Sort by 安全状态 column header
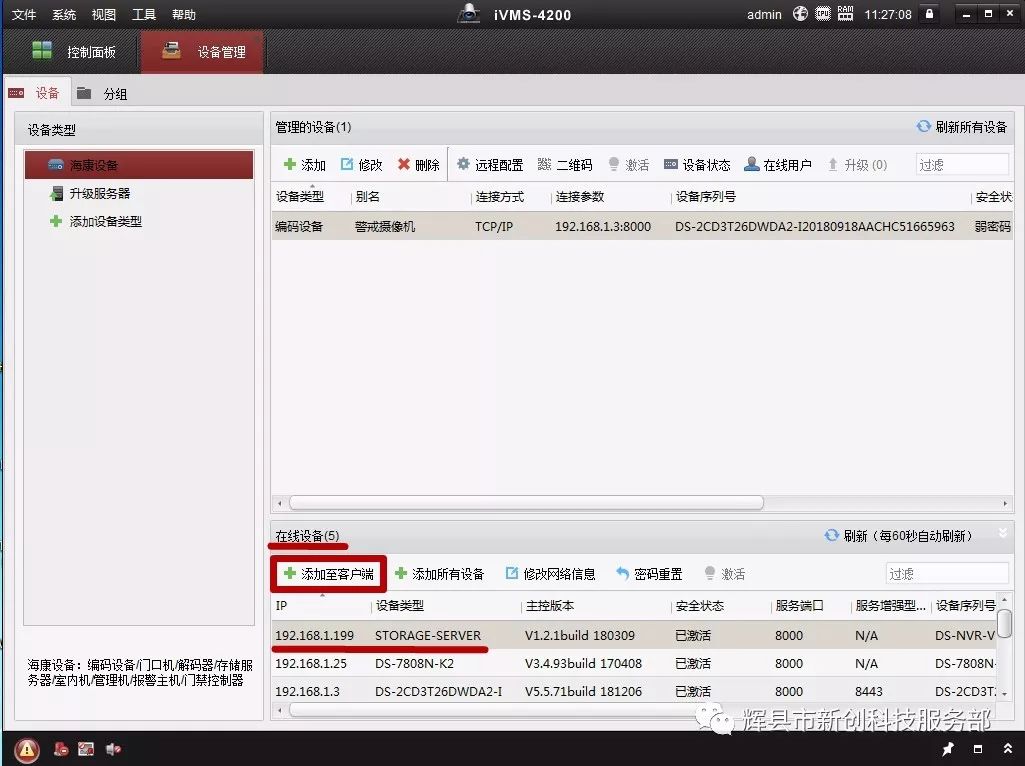Screen dimensions: 1025x766 tap(699, 606)
